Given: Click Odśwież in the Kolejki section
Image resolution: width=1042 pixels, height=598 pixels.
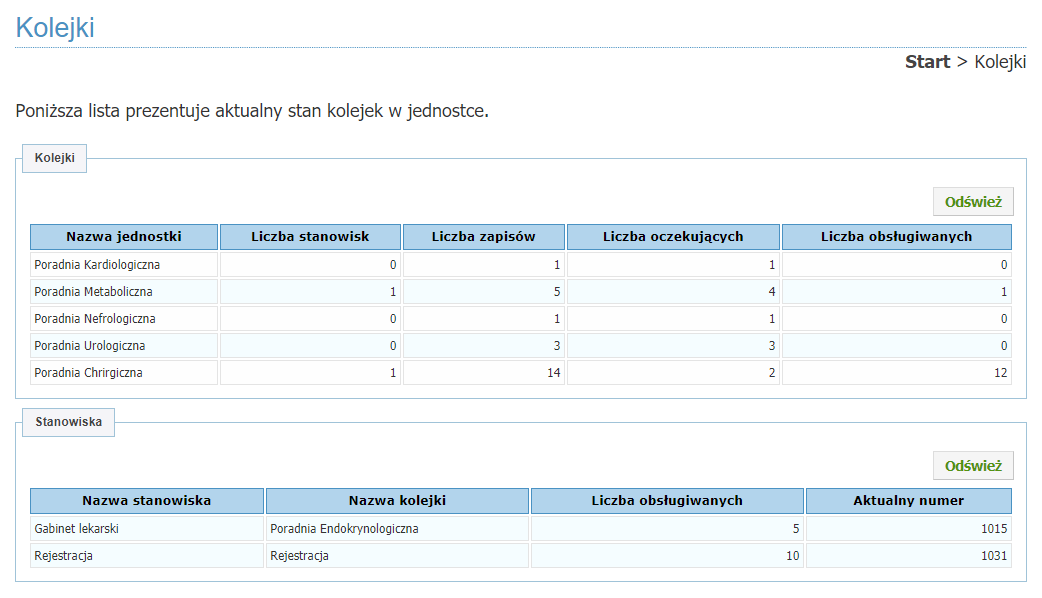Looking at the screenshot, I should (x=973, y=202).
